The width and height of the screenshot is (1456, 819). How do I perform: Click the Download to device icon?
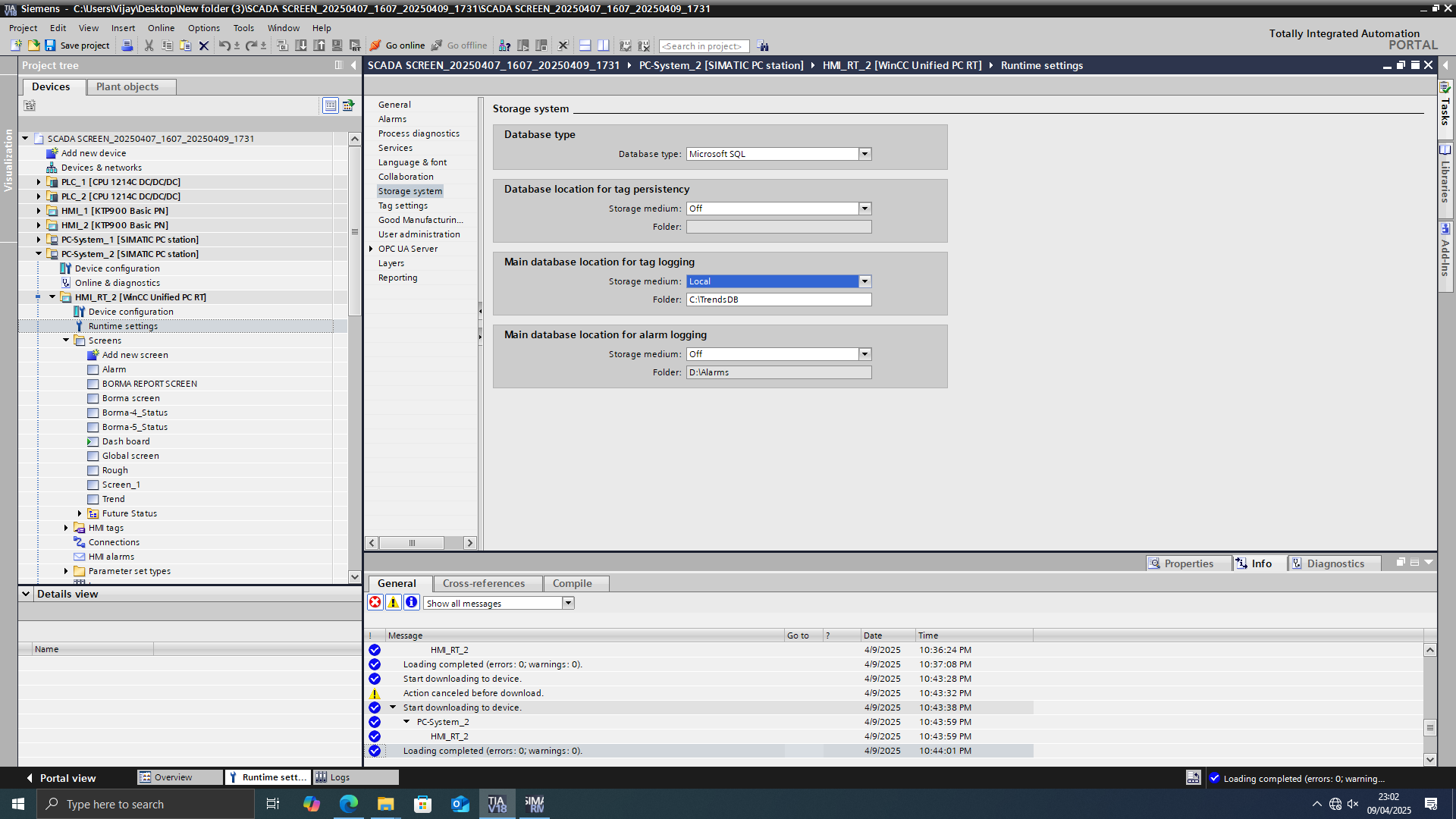(x=301, y=45)
